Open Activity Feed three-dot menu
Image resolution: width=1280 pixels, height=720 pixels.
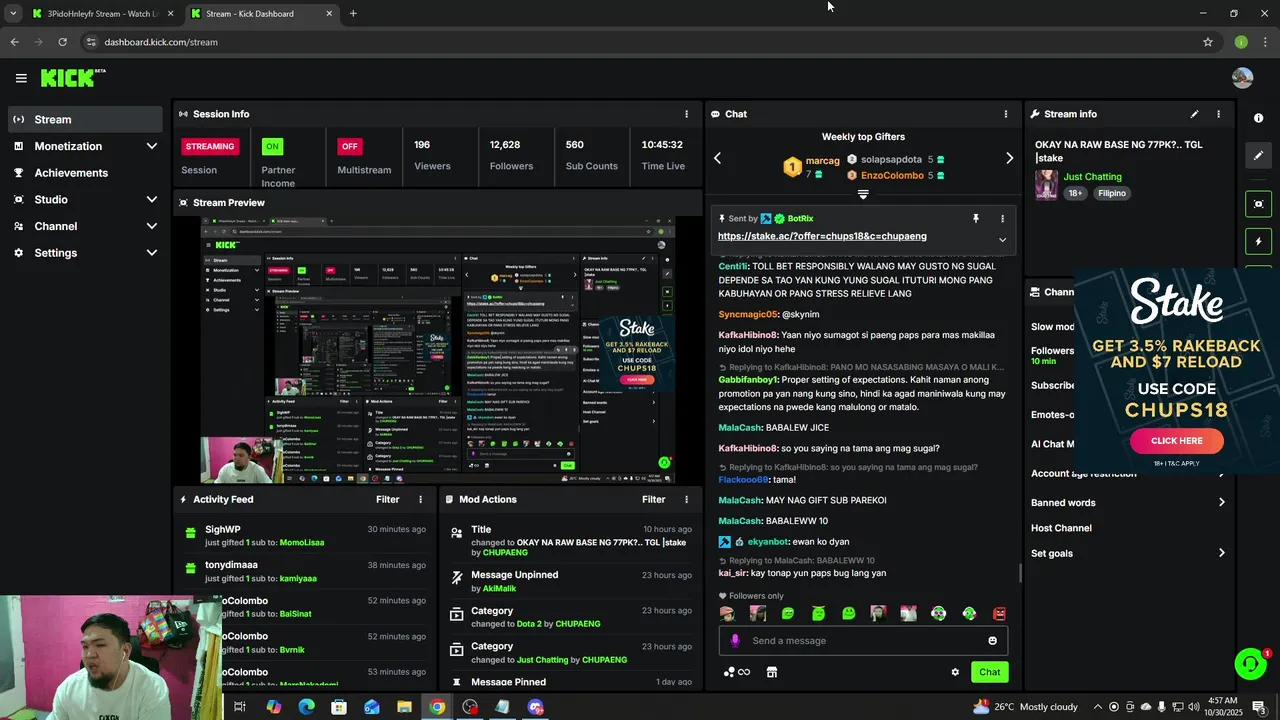(x=420, y=499)
